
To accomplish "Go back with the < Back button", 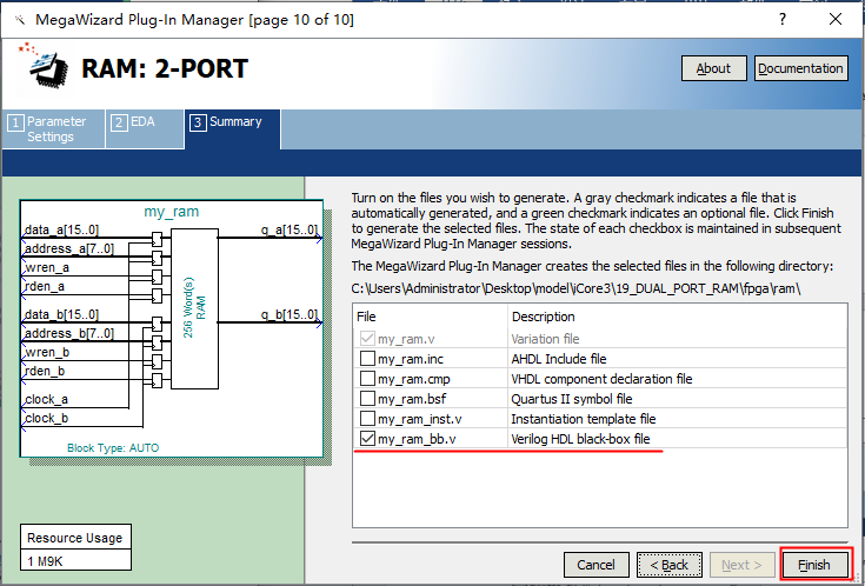I will (x=669, y=565).
